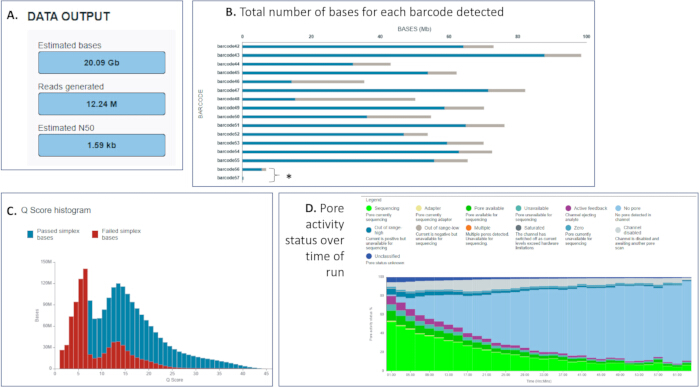
Task: Click the barcode48 bar in the chart
Action: 329,99
